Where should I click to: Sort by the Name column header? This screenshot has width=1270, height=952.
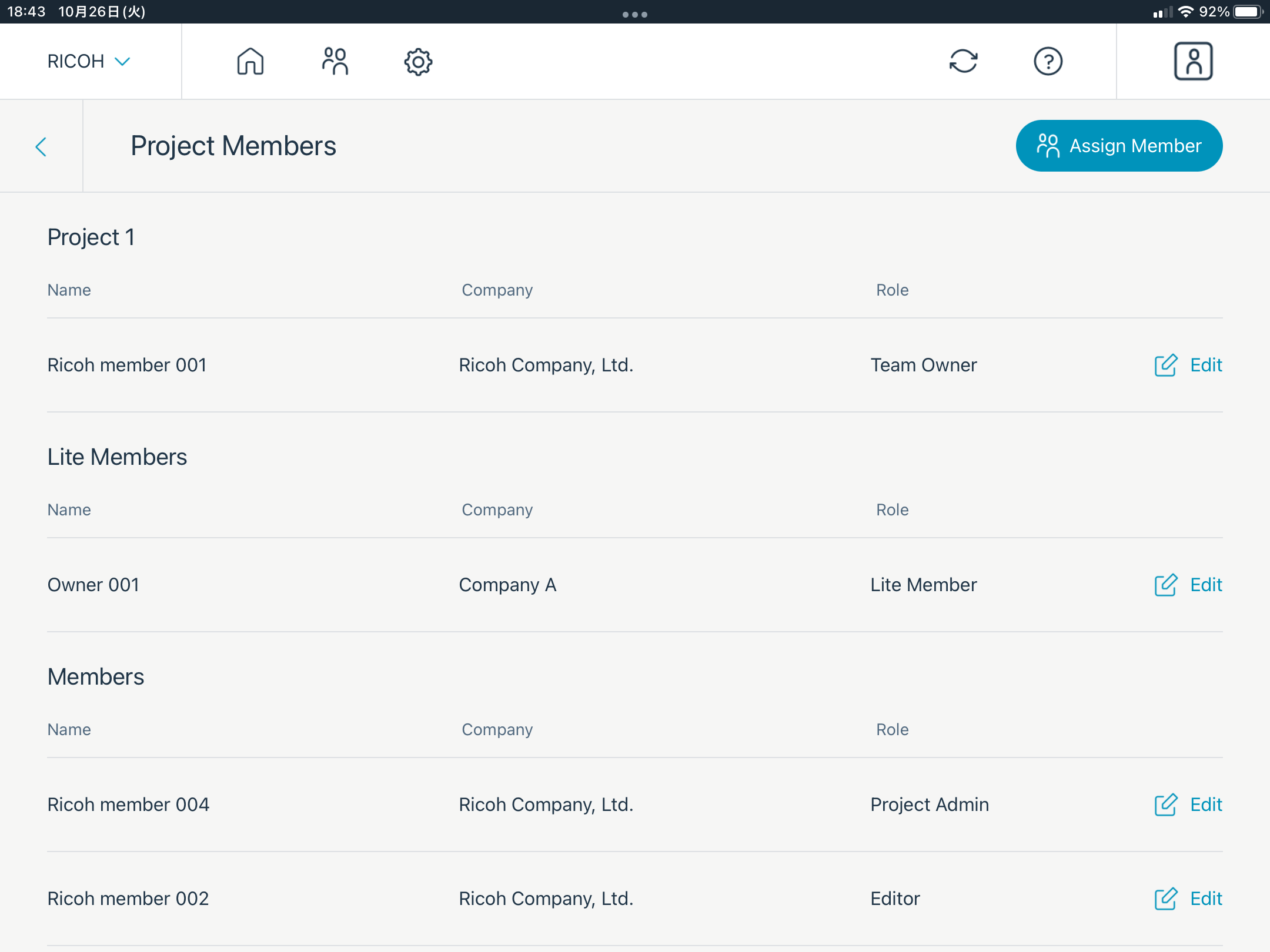click(x=69, y=290)
